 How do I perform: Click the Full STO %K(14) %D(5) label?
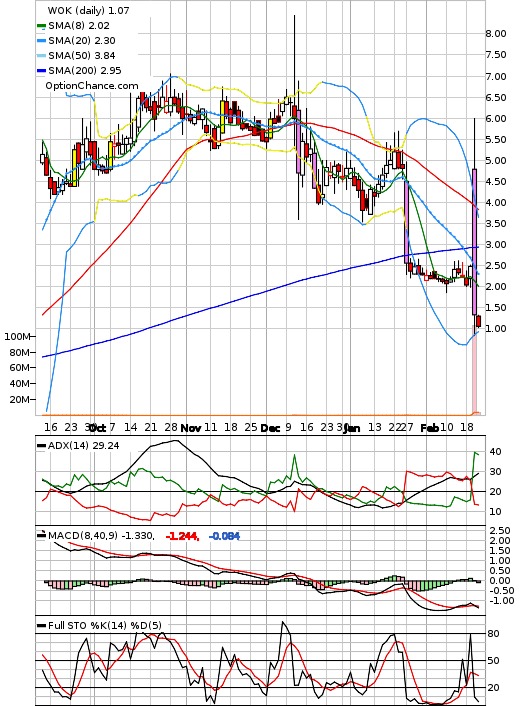[x=104, y=625]
